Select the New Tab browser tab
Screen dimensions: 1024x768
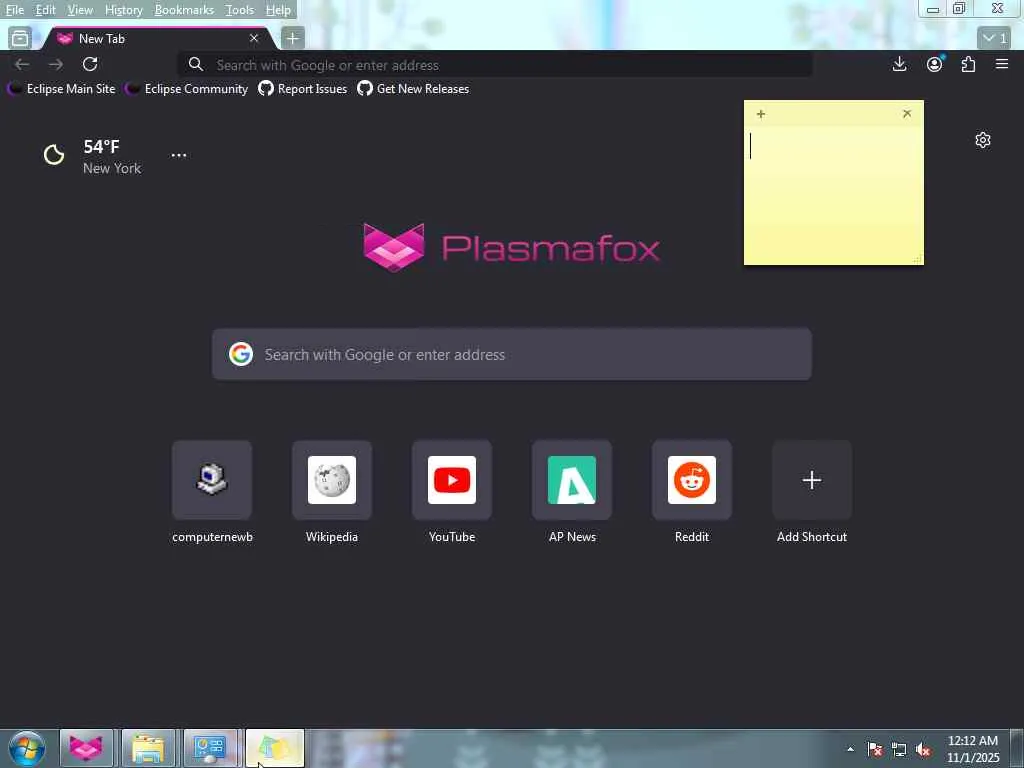[157, 39]
